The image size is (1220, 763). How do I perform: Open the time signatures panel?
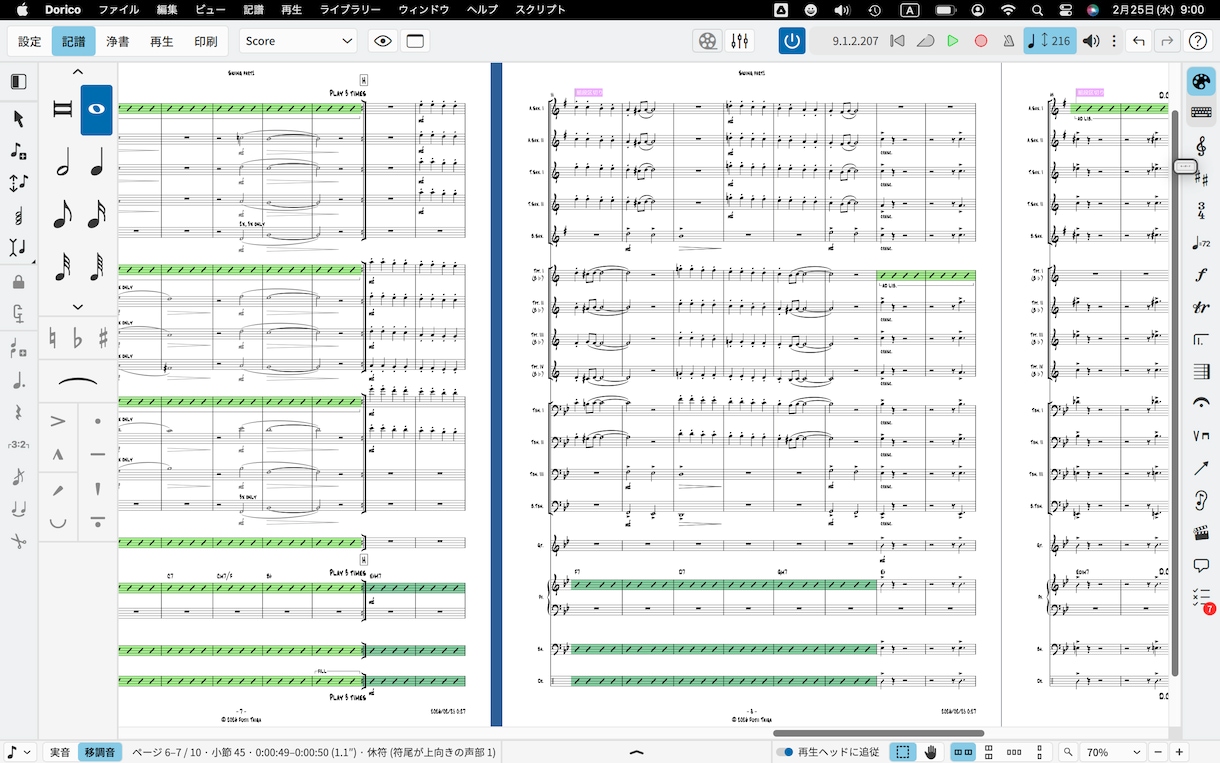pos(1201,210)
